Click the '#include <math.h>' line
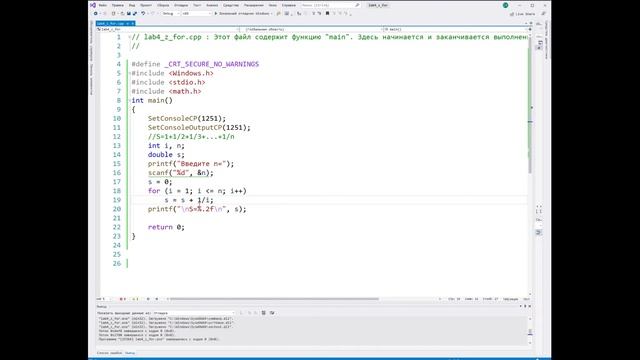Viewport: 640px width, 360px height. tap(166, 91)
